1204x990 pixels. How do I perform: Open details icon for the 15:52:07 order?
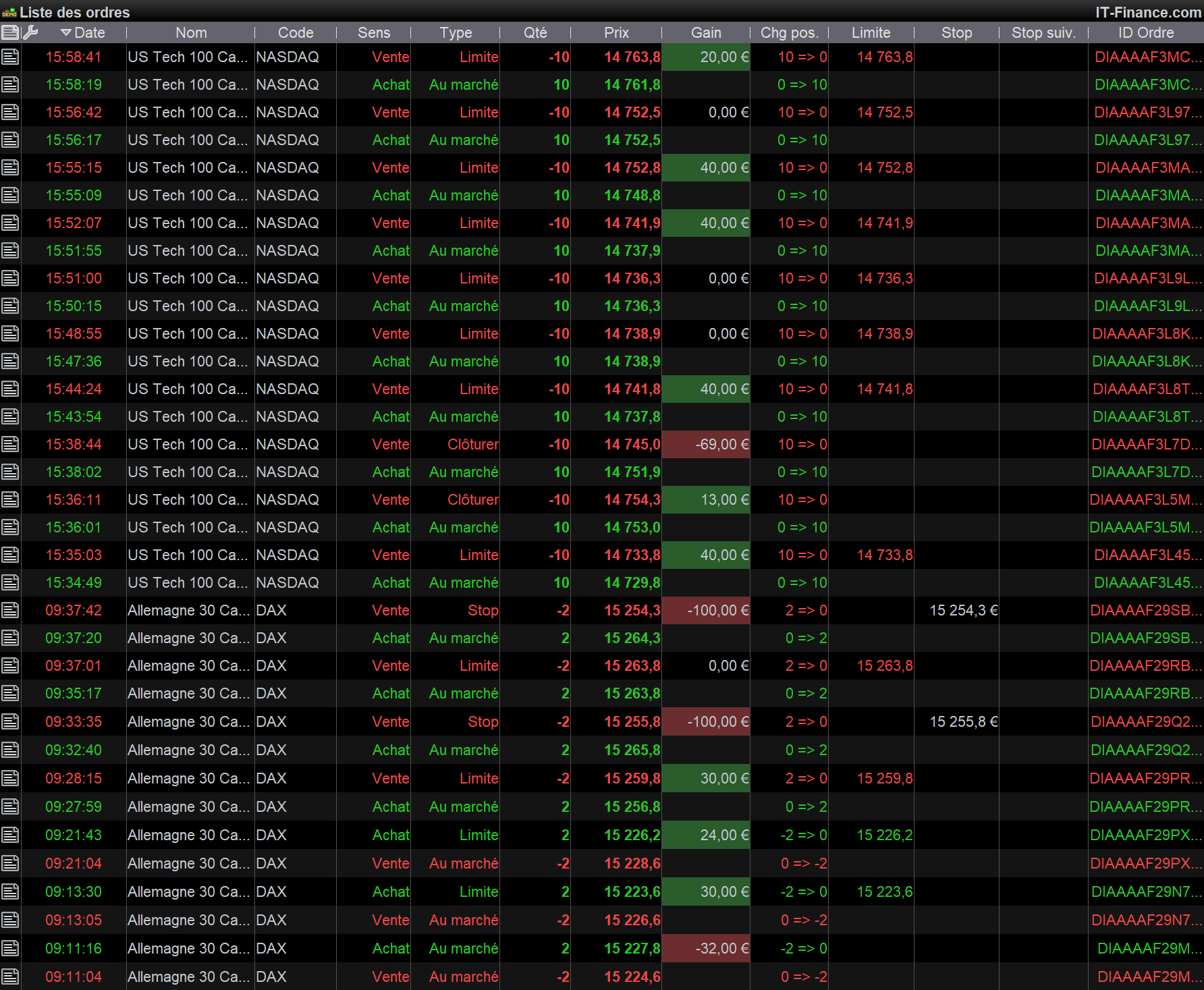pyautogui.click(x=10, y=223)
